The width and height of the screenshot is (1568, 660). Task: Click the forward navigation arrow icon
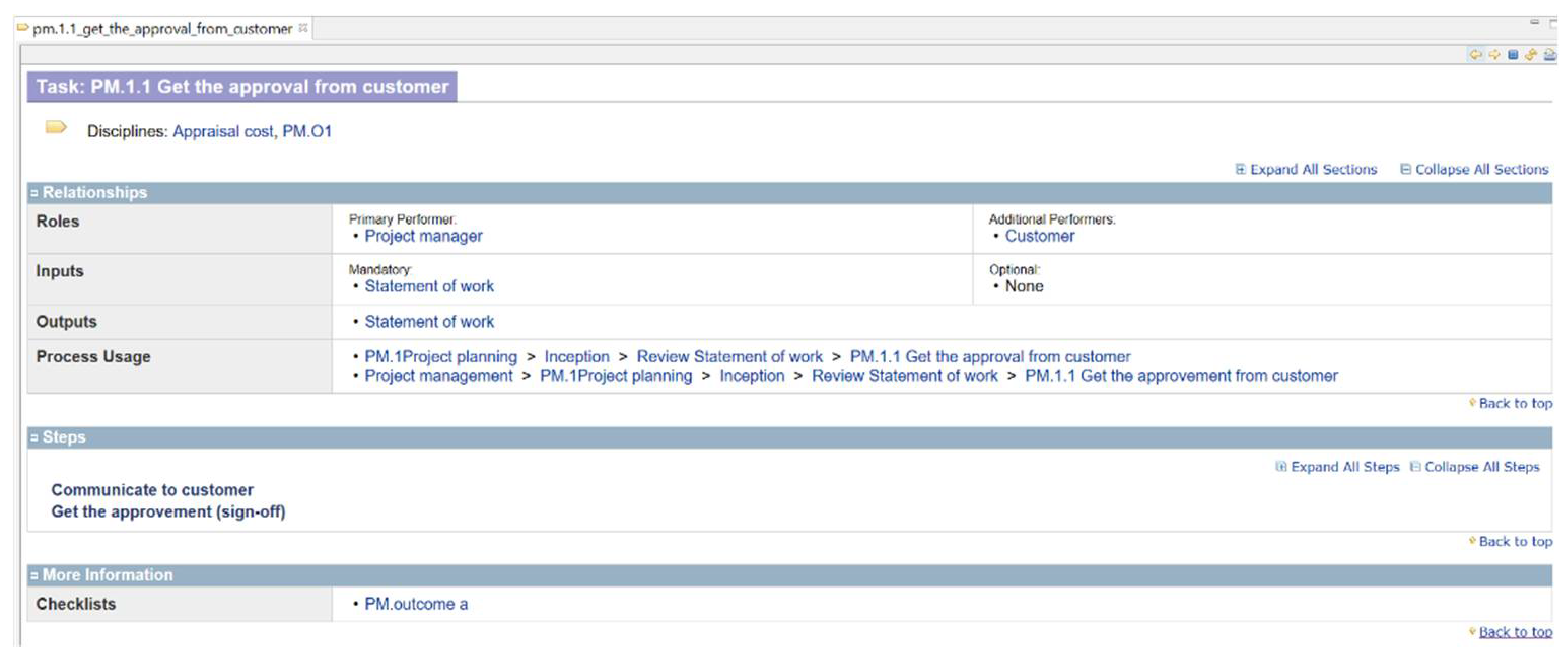tap(1494, 55)
